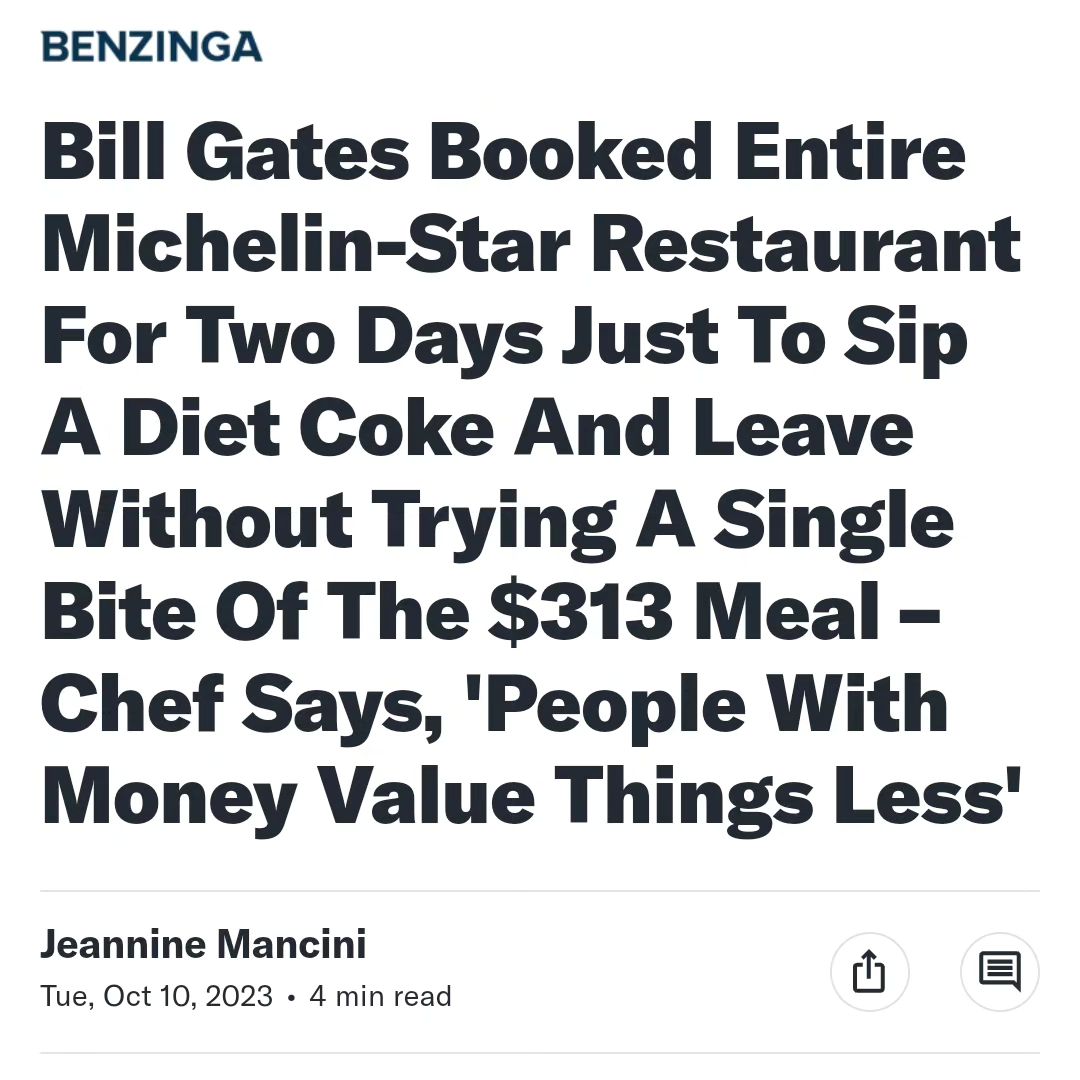1080x1080 pixels.
Task: Click the 4 min read label
Action: (380, 996)
